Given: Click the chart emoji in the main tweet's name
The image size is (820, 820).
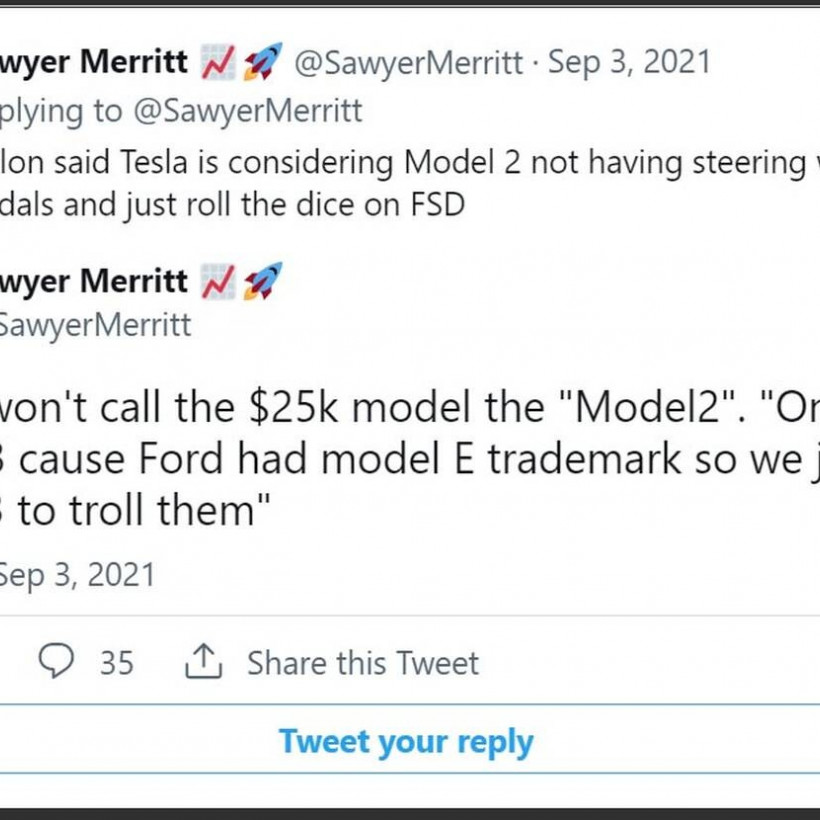Looking at the screenshot, I should (218, 283).
